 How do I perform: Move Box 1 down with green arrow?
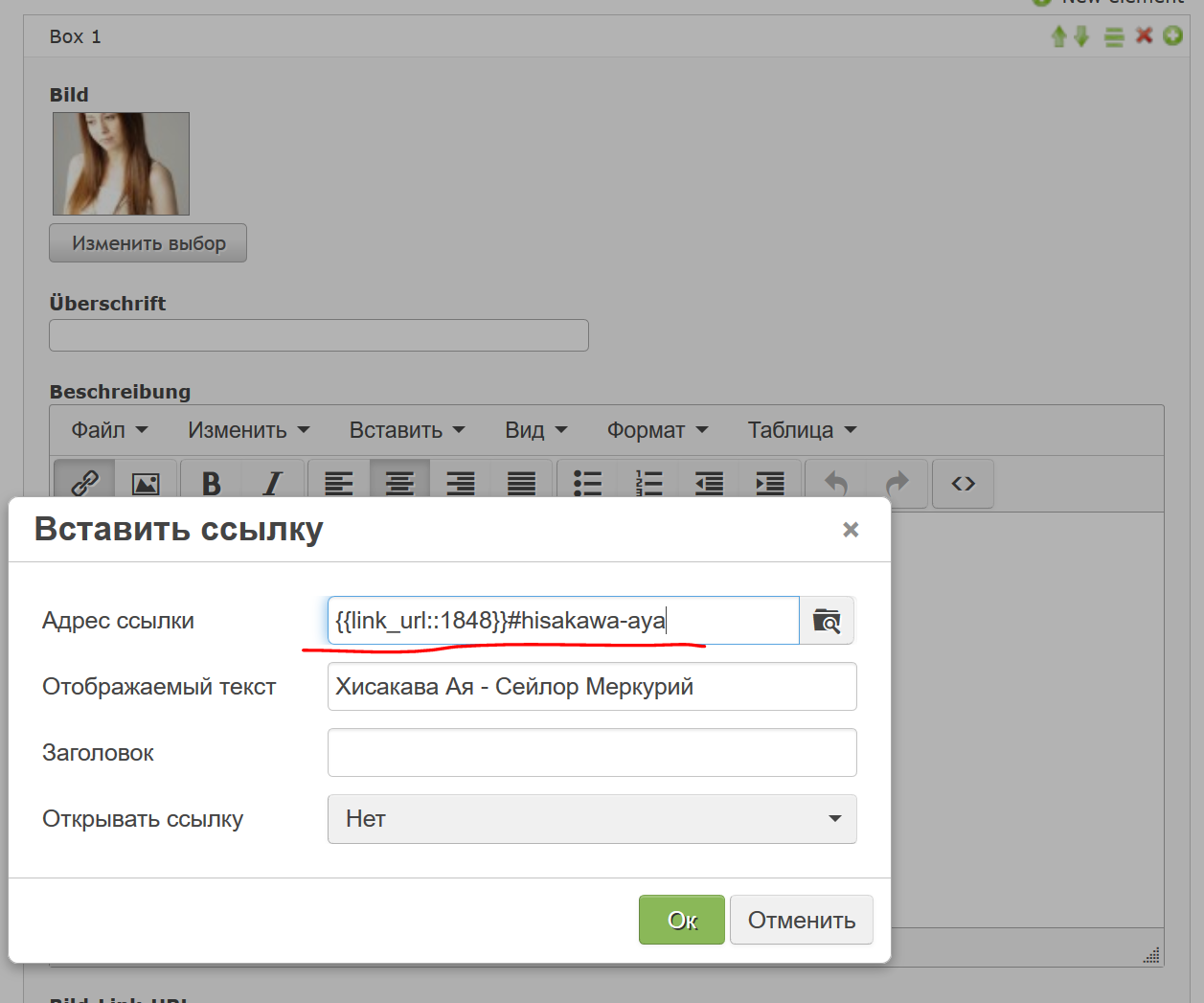pos(1081,36)
